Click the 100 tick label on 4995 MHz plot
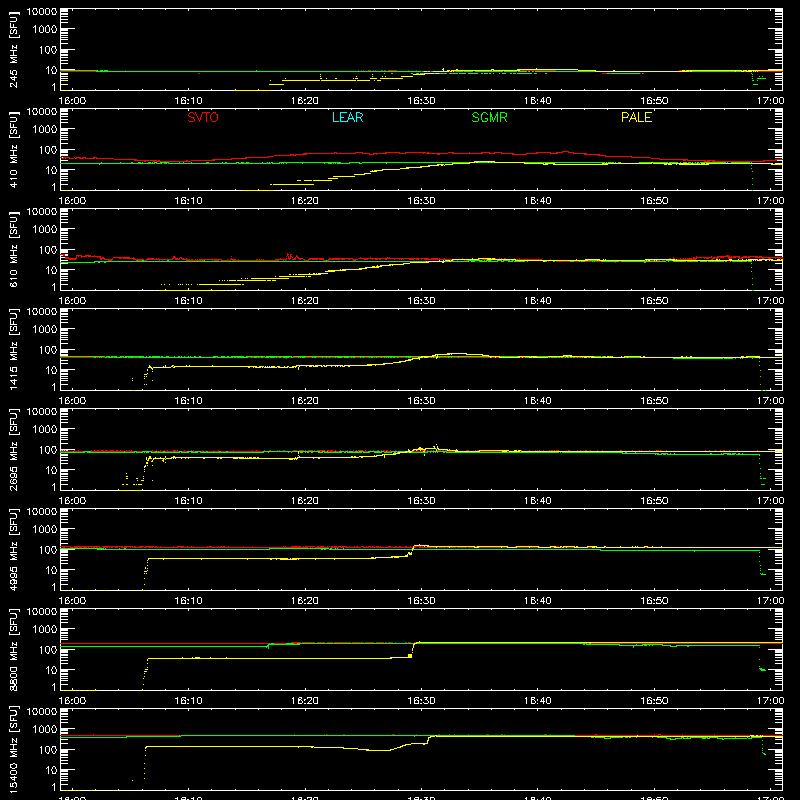Screen dimensions: 800x800 coord(47,549)
